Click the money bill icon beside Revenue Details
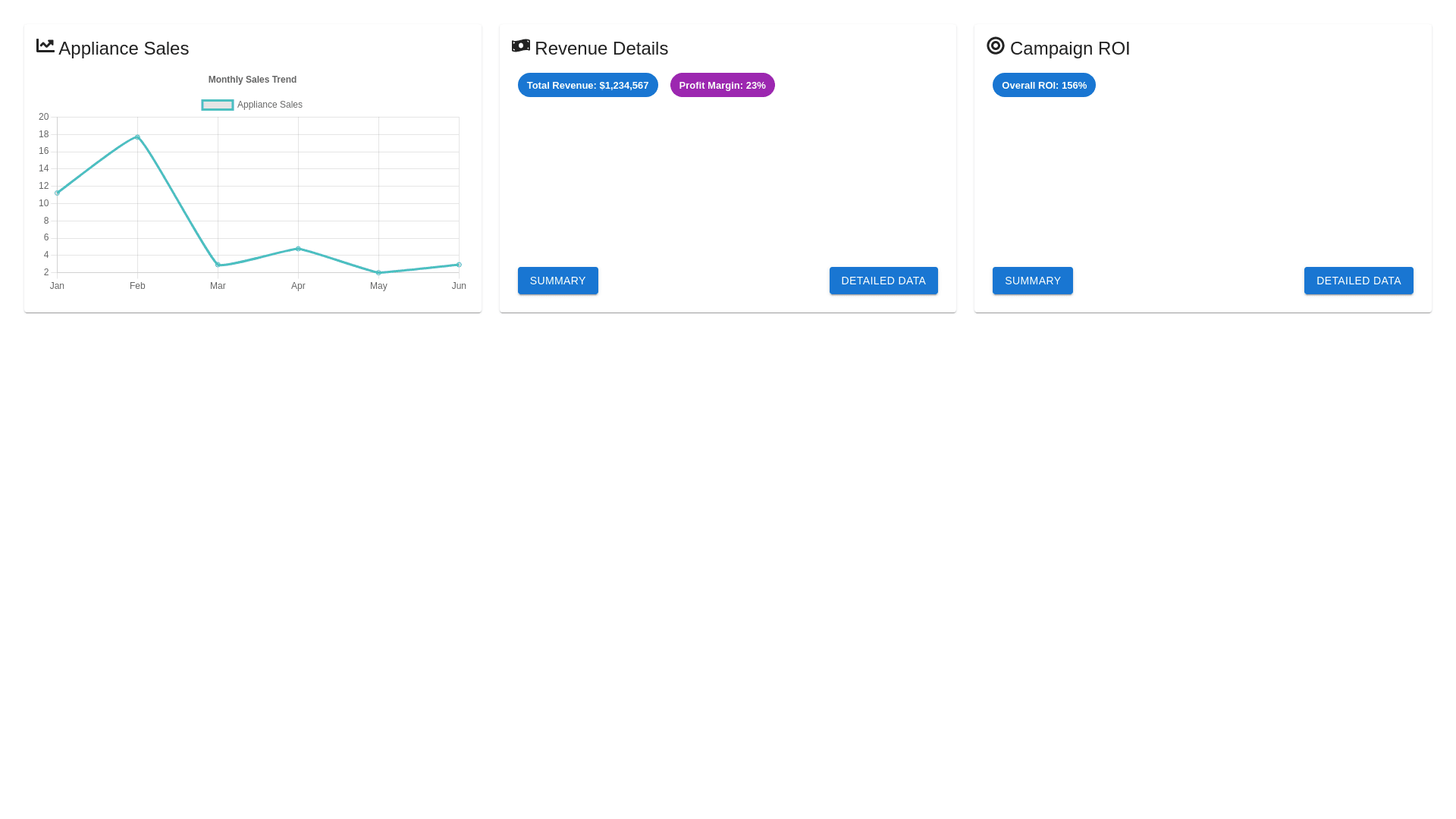Image resolution: width=1456 pixels, height=819 pixels. click(521, 46)
